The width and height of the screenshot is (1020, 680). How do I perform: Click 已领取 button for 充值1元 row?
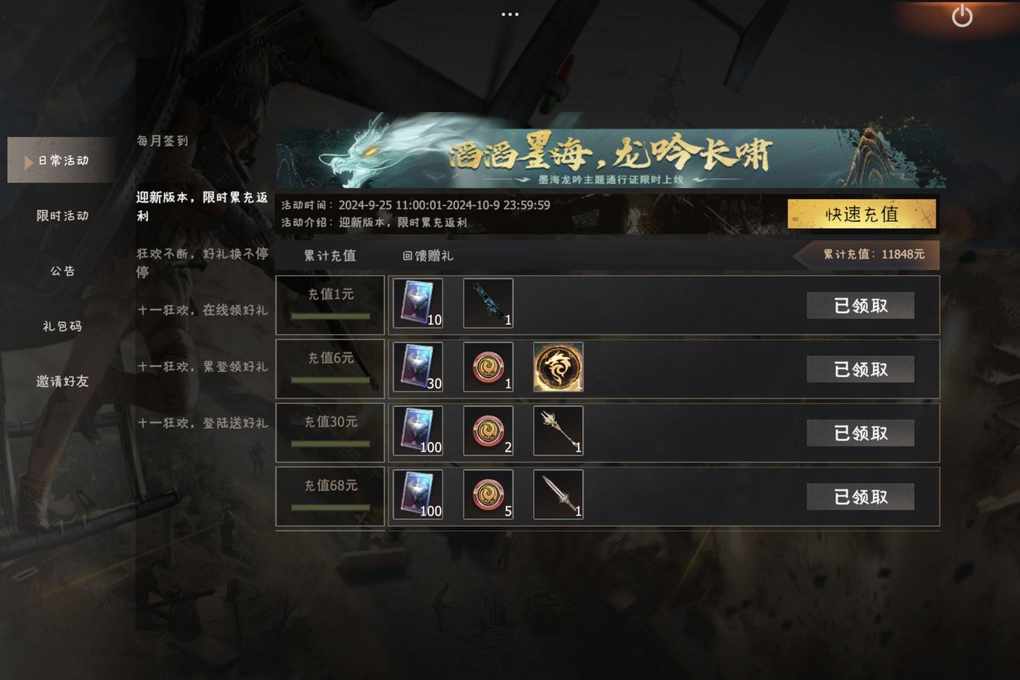point(860,305)
